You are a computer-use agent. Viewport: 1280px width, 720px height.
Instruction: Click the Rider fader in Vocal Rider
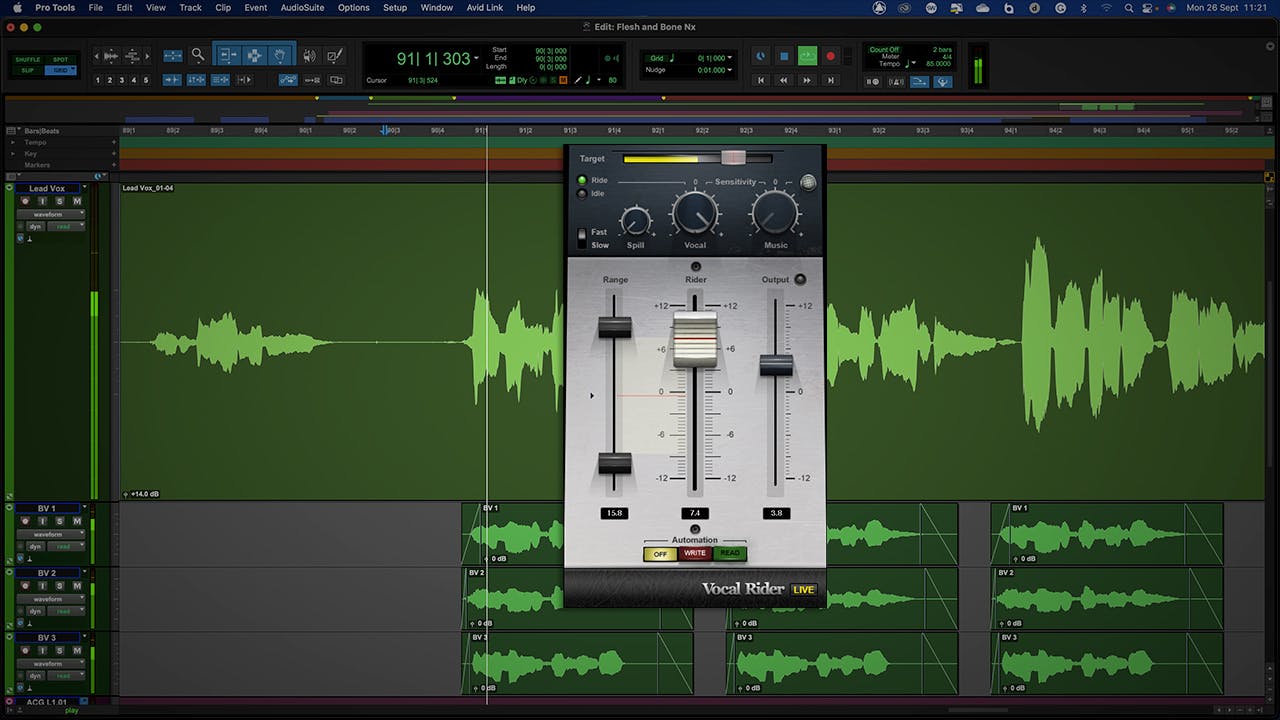tap(695, 340)
